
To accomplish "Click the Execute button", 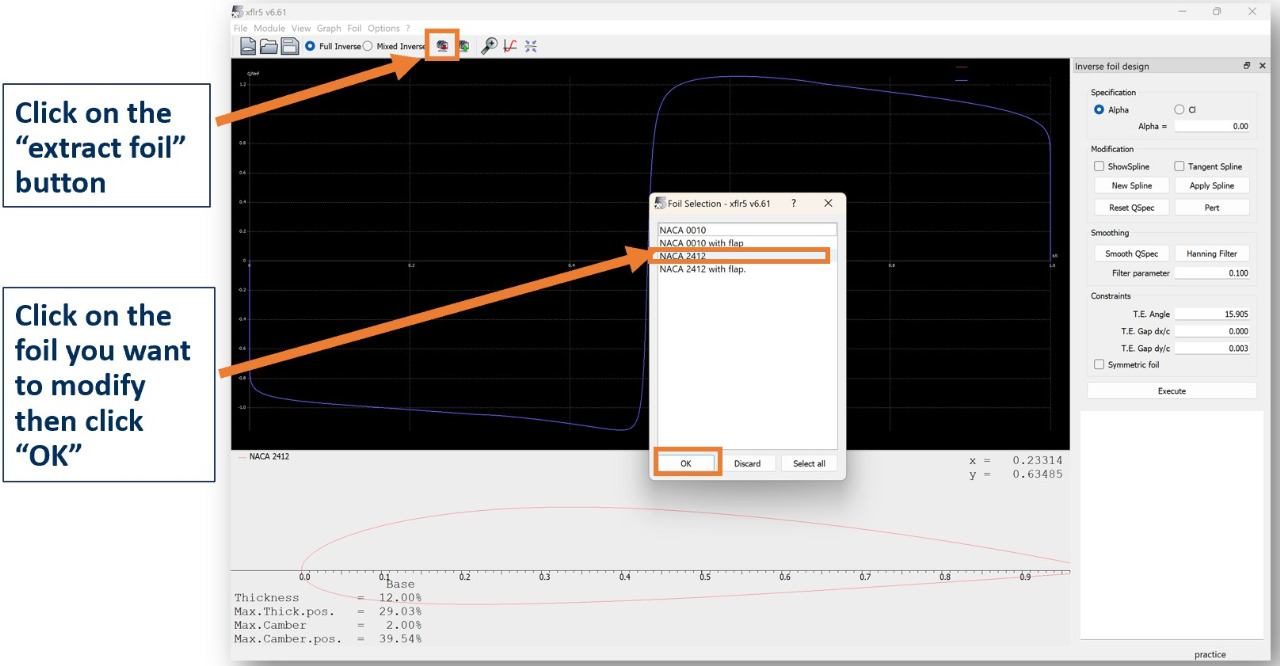I will 1171,391.
